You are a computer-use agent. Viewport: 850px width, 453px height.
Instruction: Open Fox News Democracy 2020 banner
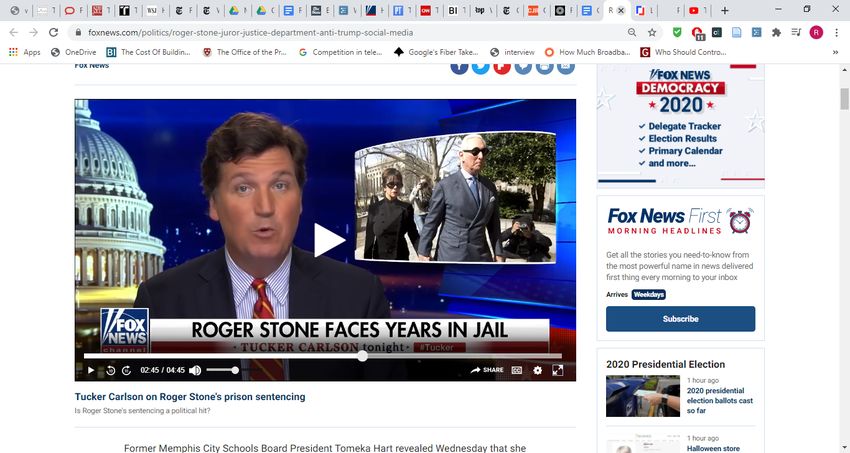pos(680,126)
